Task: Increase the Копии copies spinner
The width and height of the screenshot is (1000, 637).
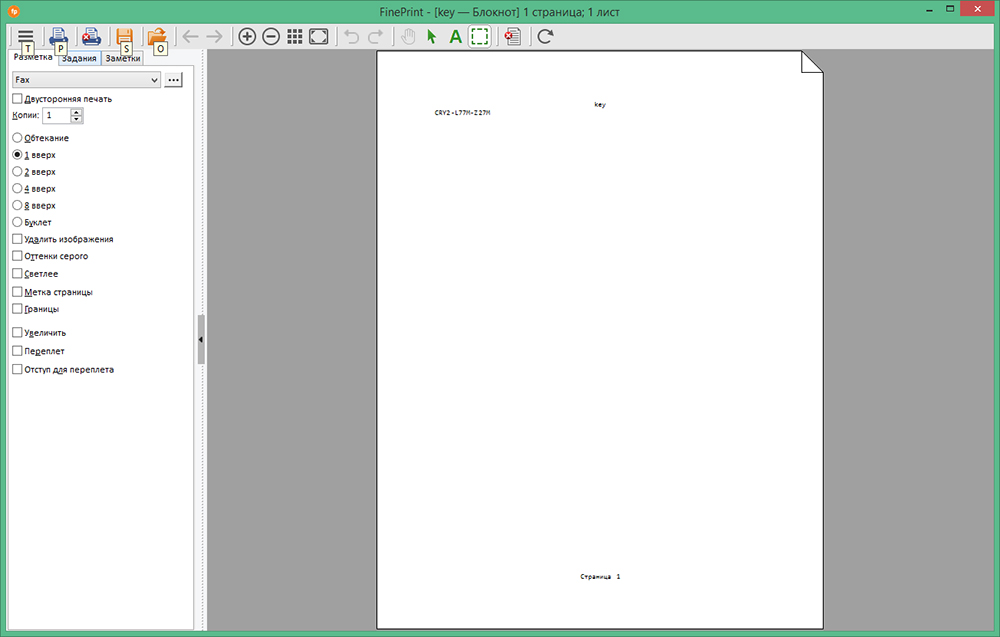Action: click(x=77, y=112)
